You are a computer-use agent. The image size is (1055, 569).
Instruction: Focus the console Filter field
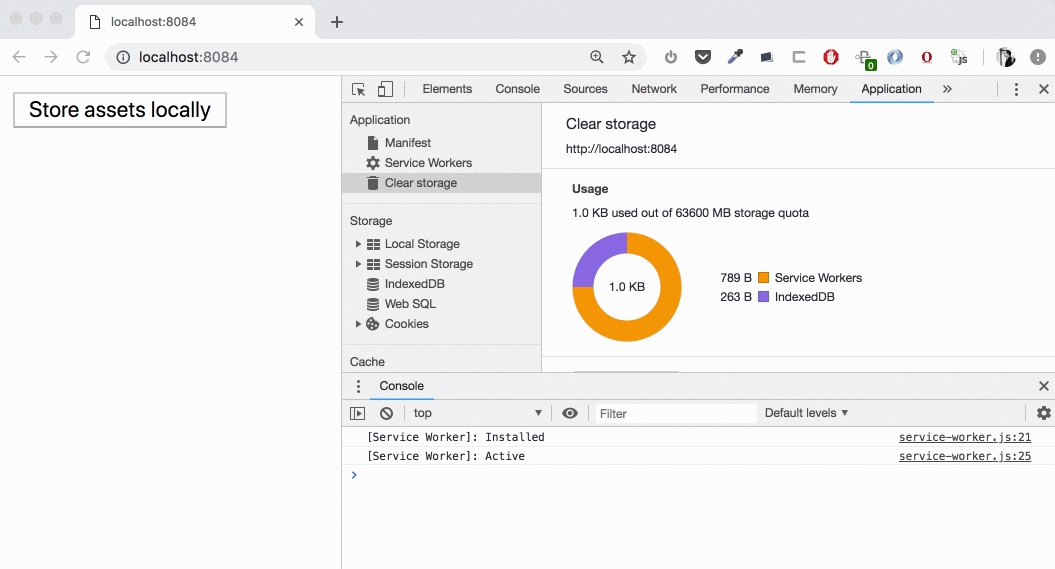point(676,413)
